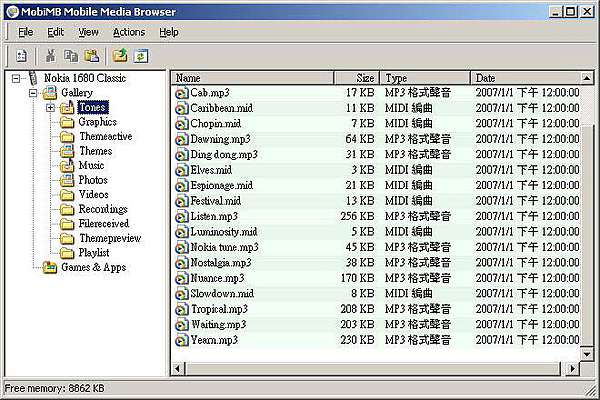Click the Chopin.mid file icon
This screenshot has height=400, width=600.
point(181,124)
